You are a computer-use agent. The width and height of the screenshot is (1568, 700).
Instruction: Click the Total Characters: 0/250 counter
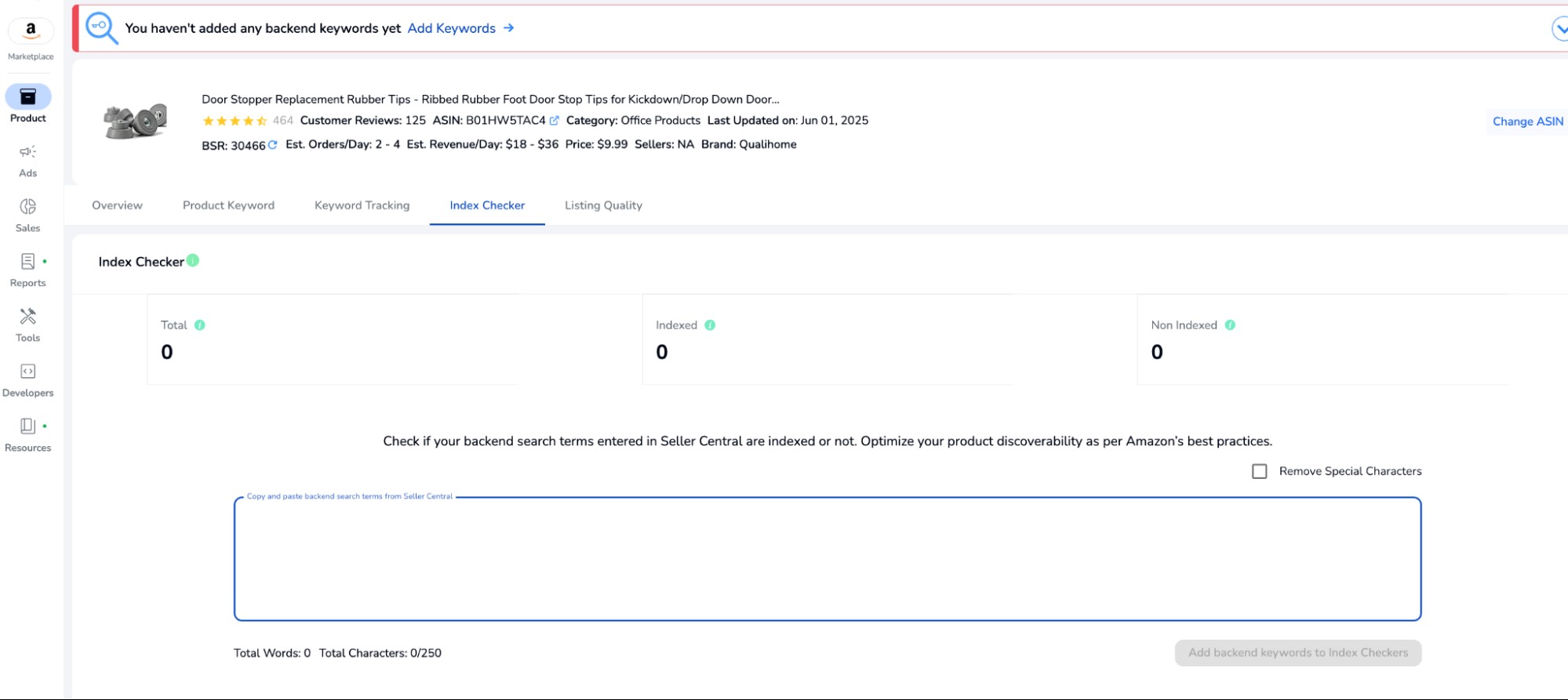(380, 653)
